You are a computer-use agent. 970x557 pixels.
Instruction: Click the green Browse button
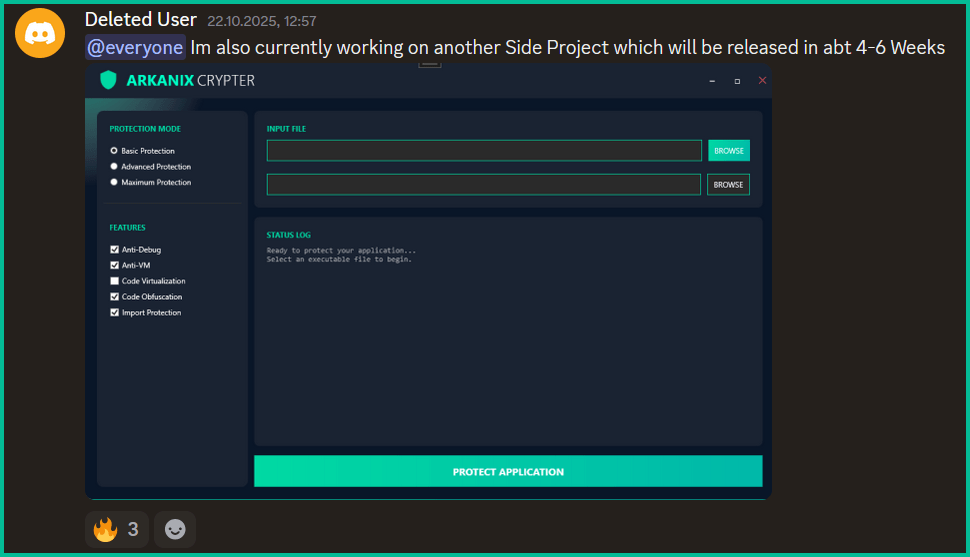coord(729,151)
